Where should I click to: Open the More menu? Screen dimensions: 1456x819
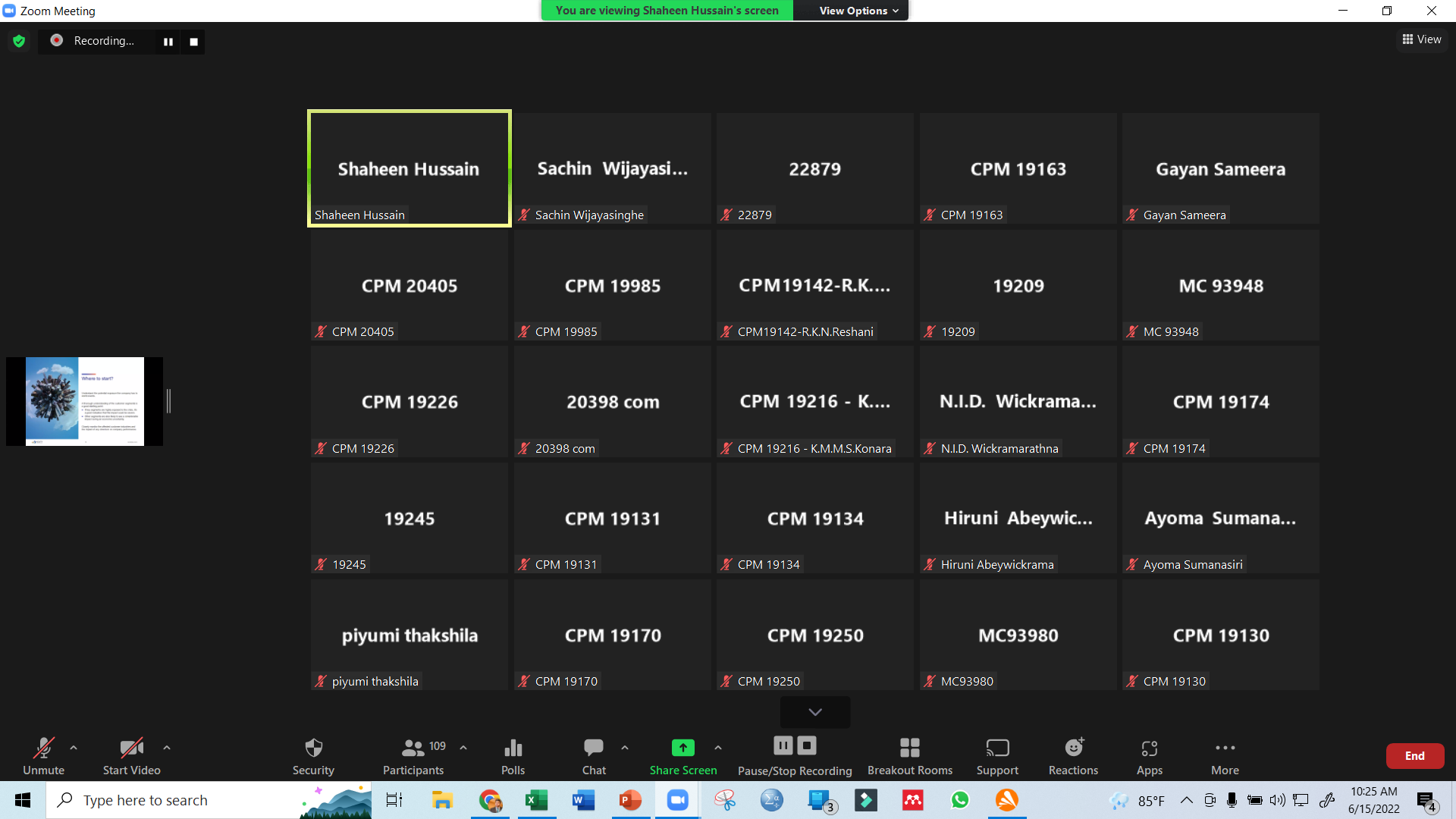[1225, 756]
